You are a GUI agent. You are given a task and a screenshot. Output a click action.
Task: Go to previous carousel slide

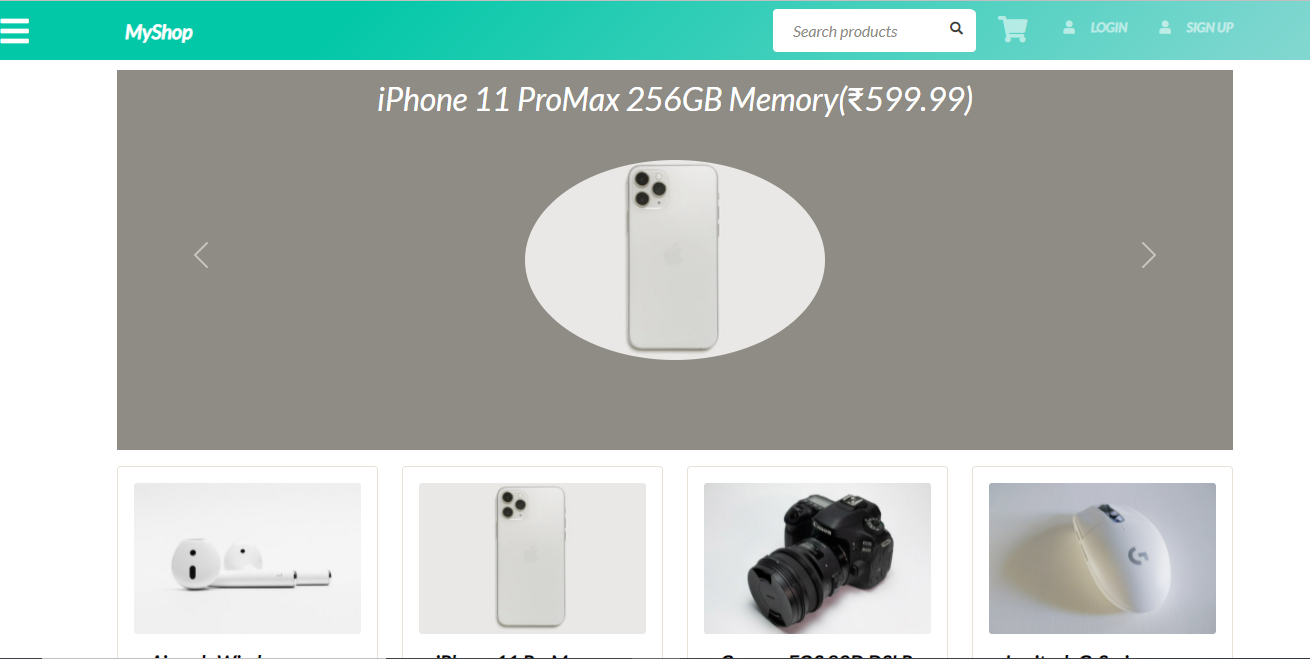tap(201, 255)
